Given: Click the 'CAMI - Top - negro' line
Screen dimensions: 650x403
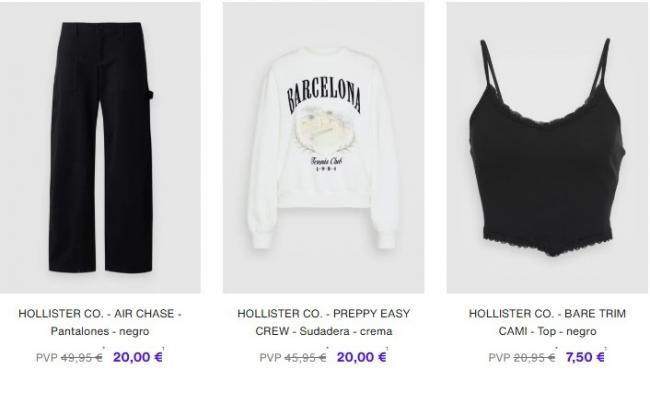Looking at the screenshot, I should click(547, 331).
